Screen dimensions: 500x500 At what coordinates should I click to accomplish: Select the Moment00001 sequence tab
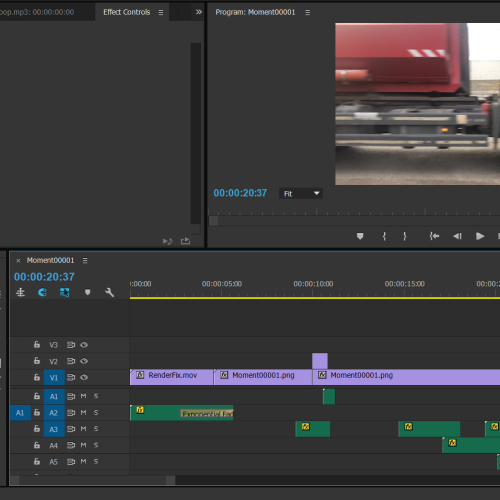click(51, 260)
